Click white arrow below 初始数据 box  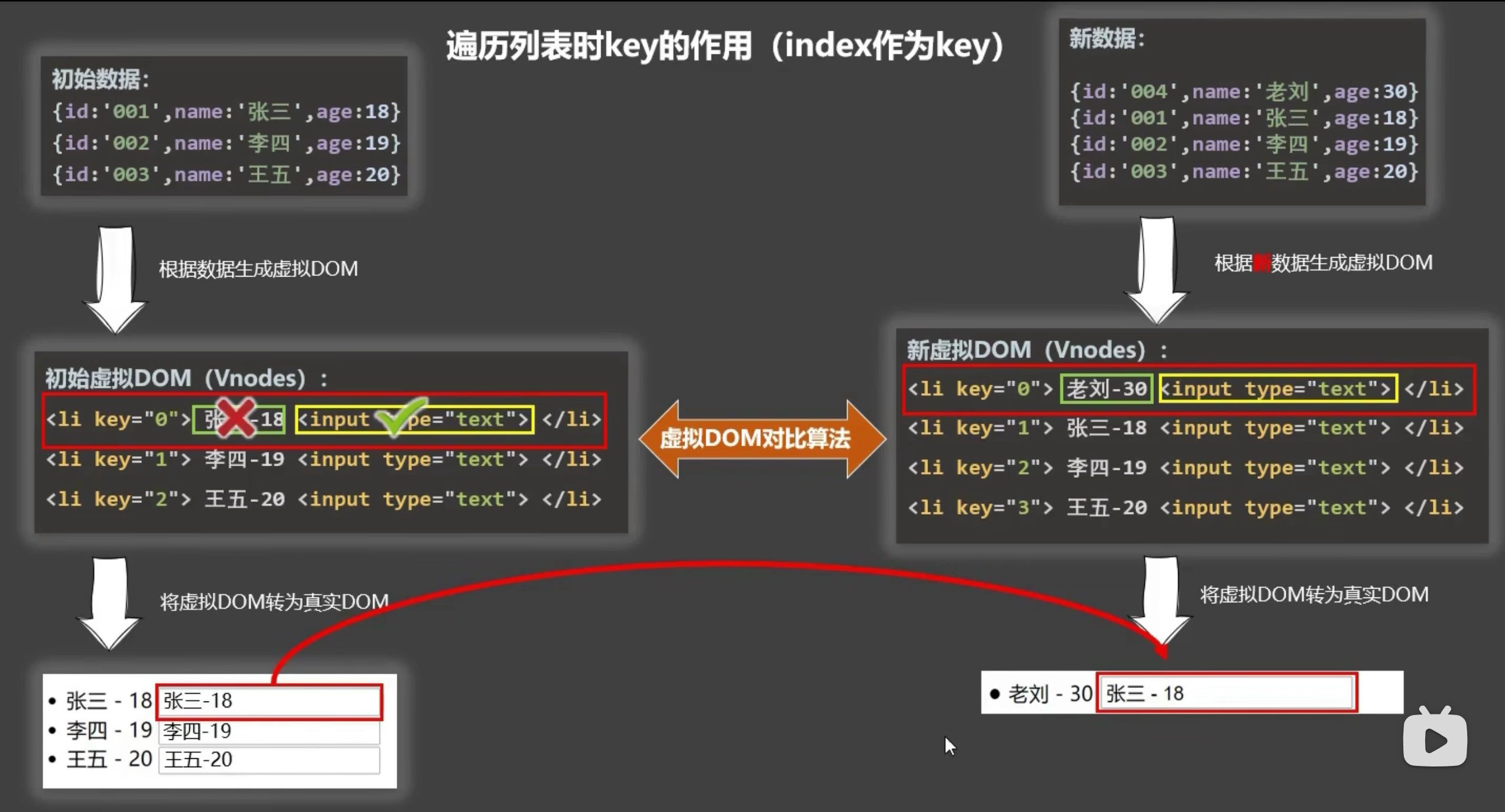coord(115,279)
